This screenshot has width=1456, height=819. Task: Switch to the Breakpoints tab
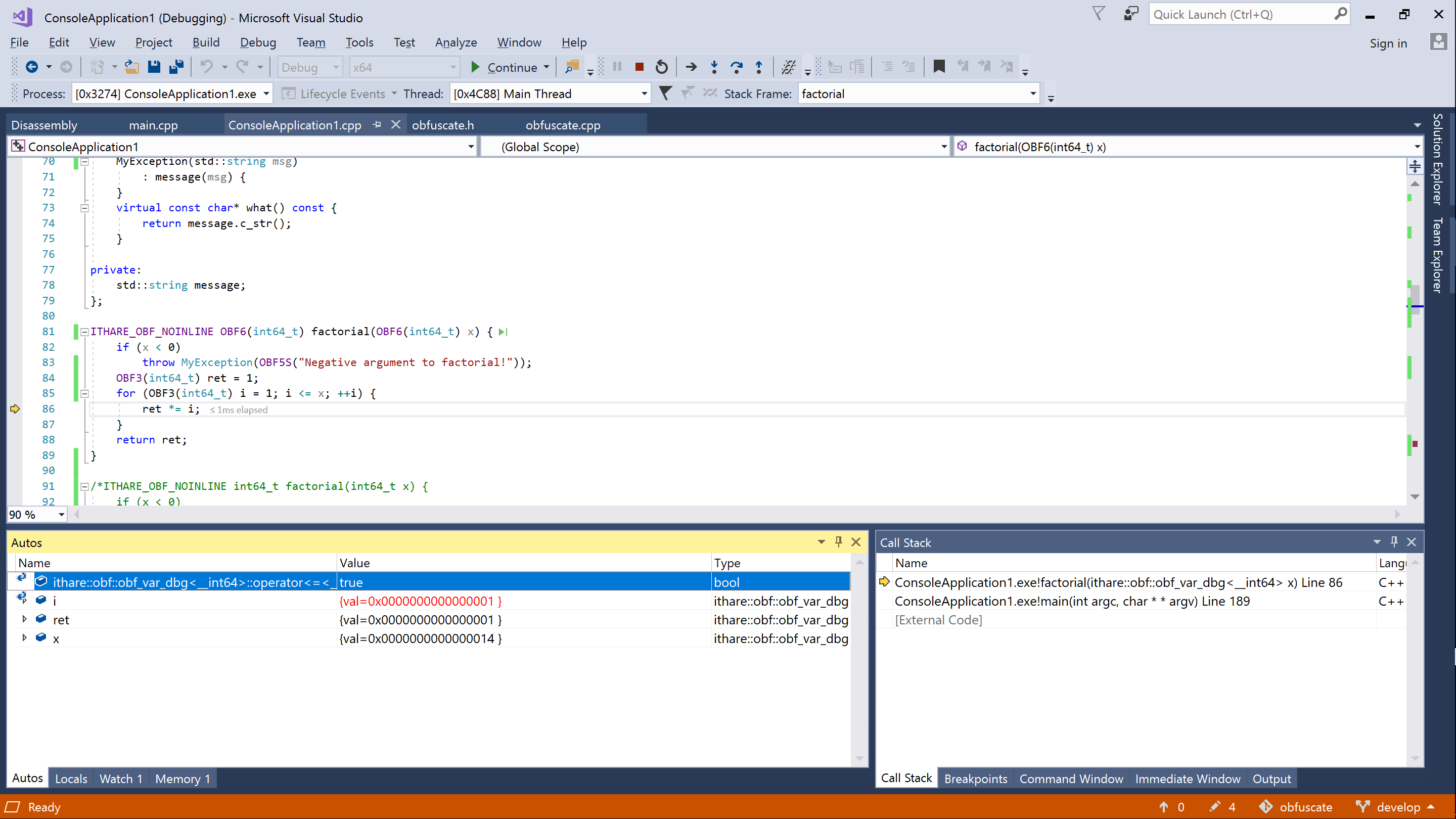click(x=976, y=779)
